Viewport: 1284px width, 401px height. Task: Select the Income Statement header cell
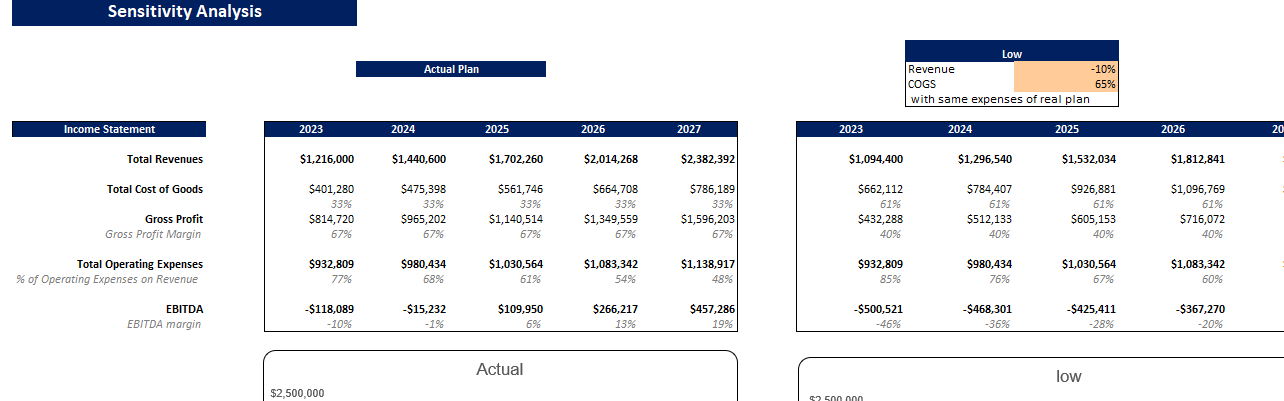[x=109, y=129]
